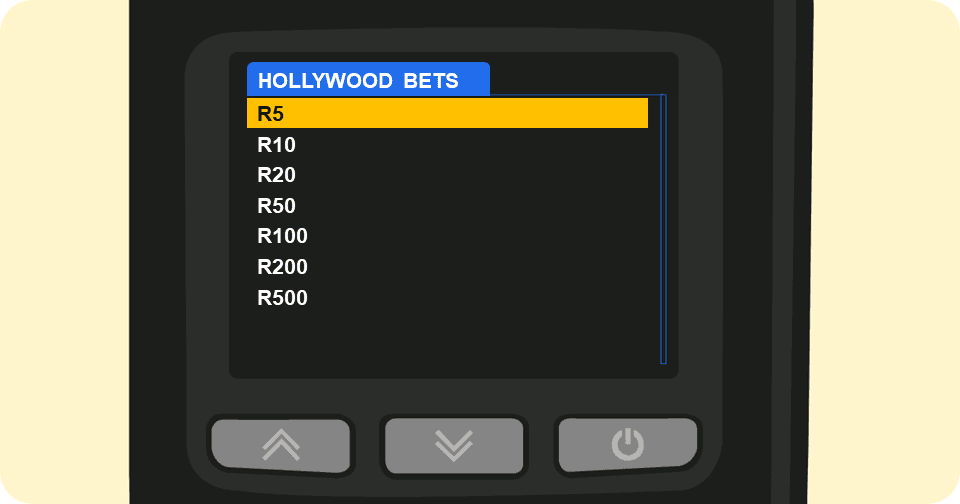Move the selection down one item
This screenshot has height=504, width=960.
(x=454, y=445)
